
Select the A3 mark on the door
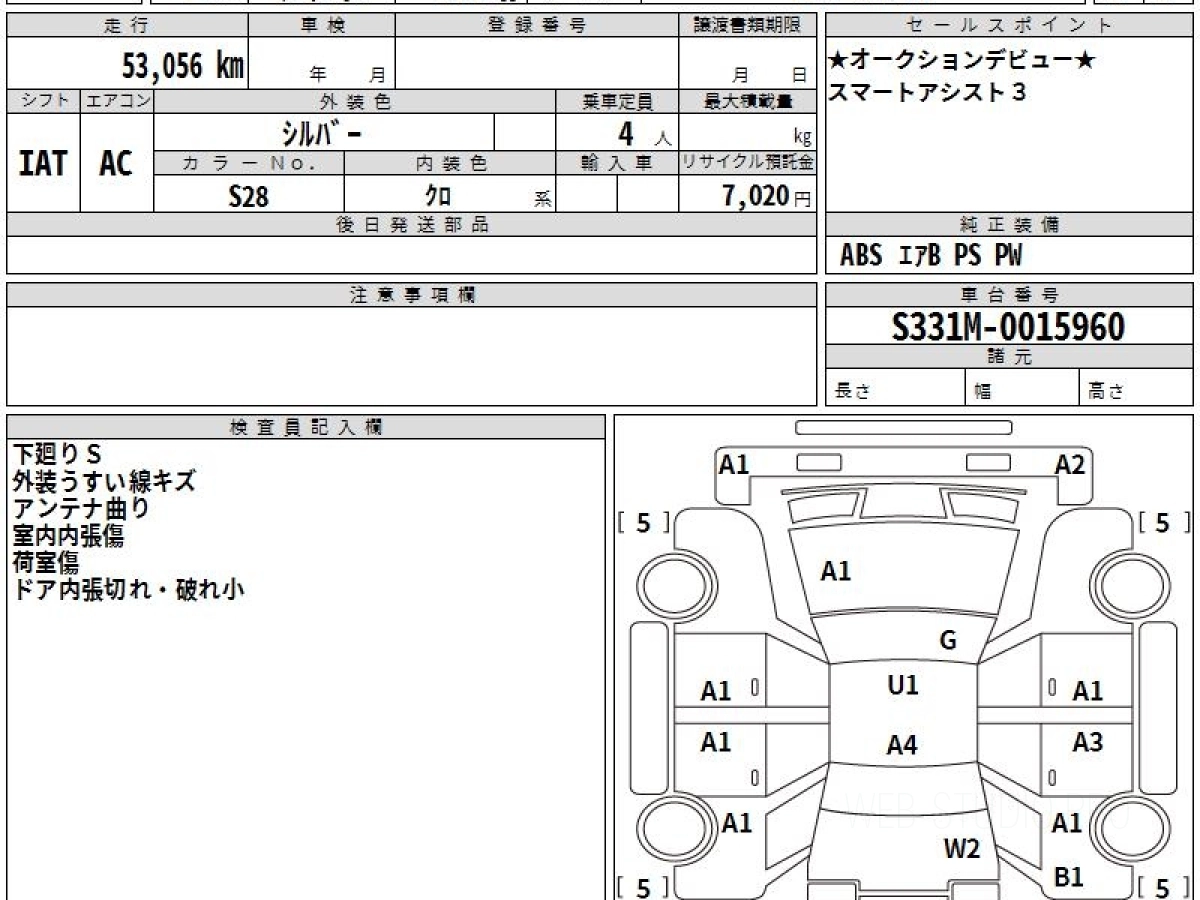click(1088, 742)
